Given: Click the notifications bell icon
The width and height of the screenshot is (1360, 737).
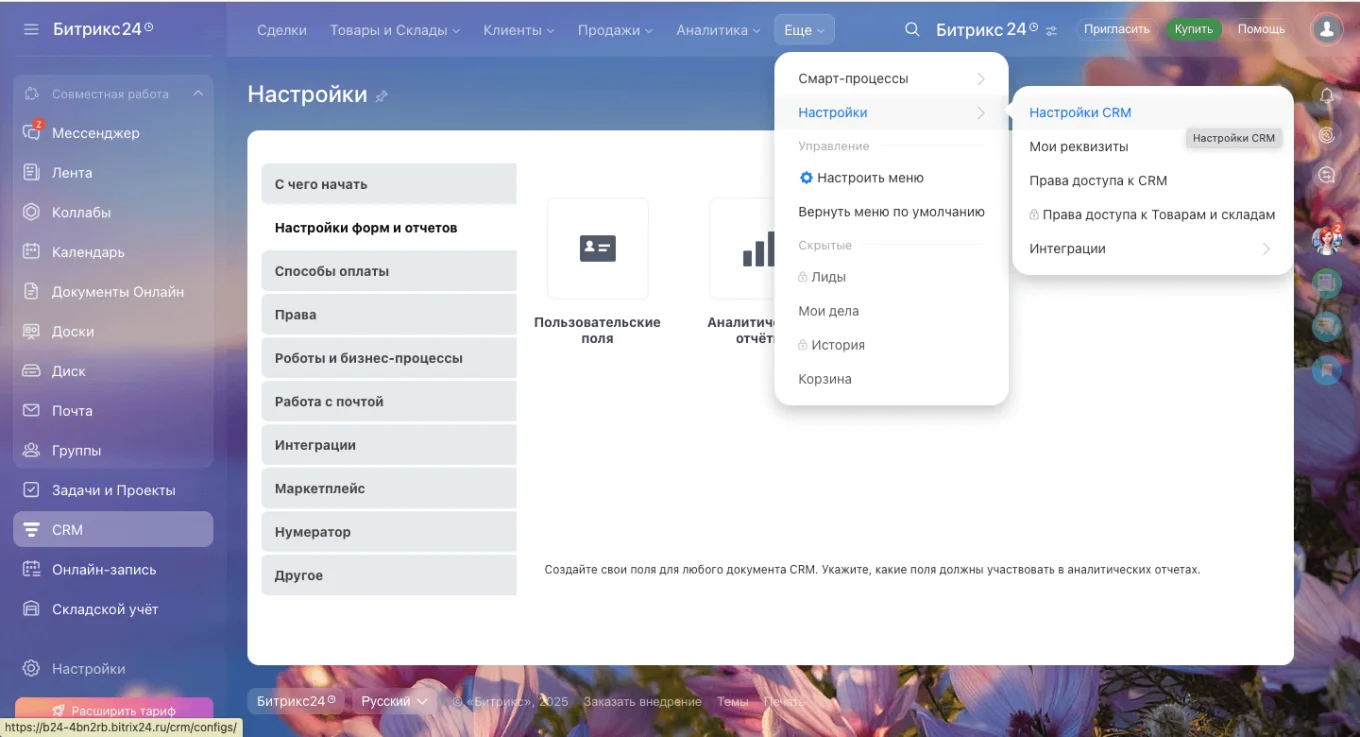Looking at the screenshot, I should click(x=1327, y=96).
